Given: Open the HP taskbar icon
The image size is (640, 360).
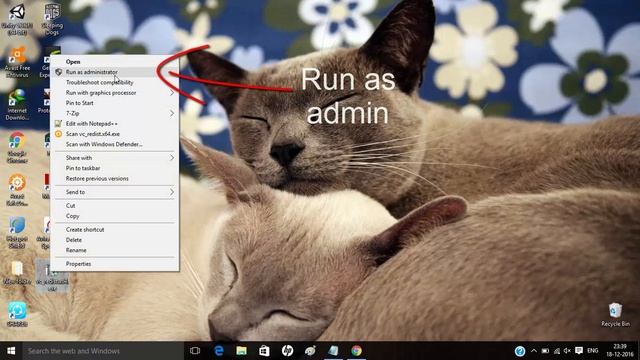Looking at the screenshot, I should point(287,351).
